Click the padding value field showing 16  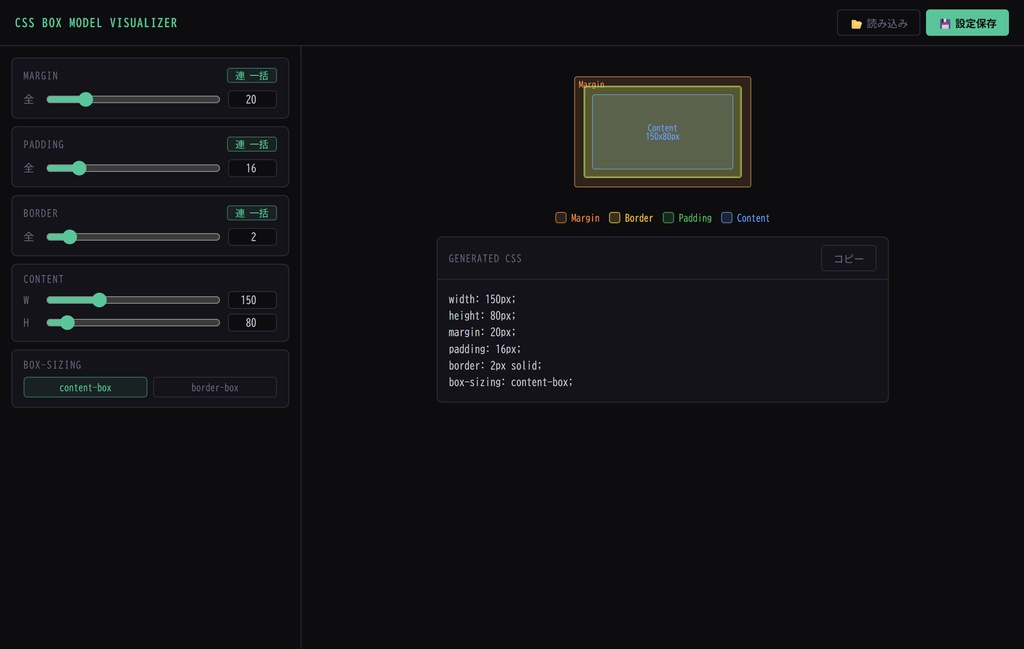pos(252,168)
